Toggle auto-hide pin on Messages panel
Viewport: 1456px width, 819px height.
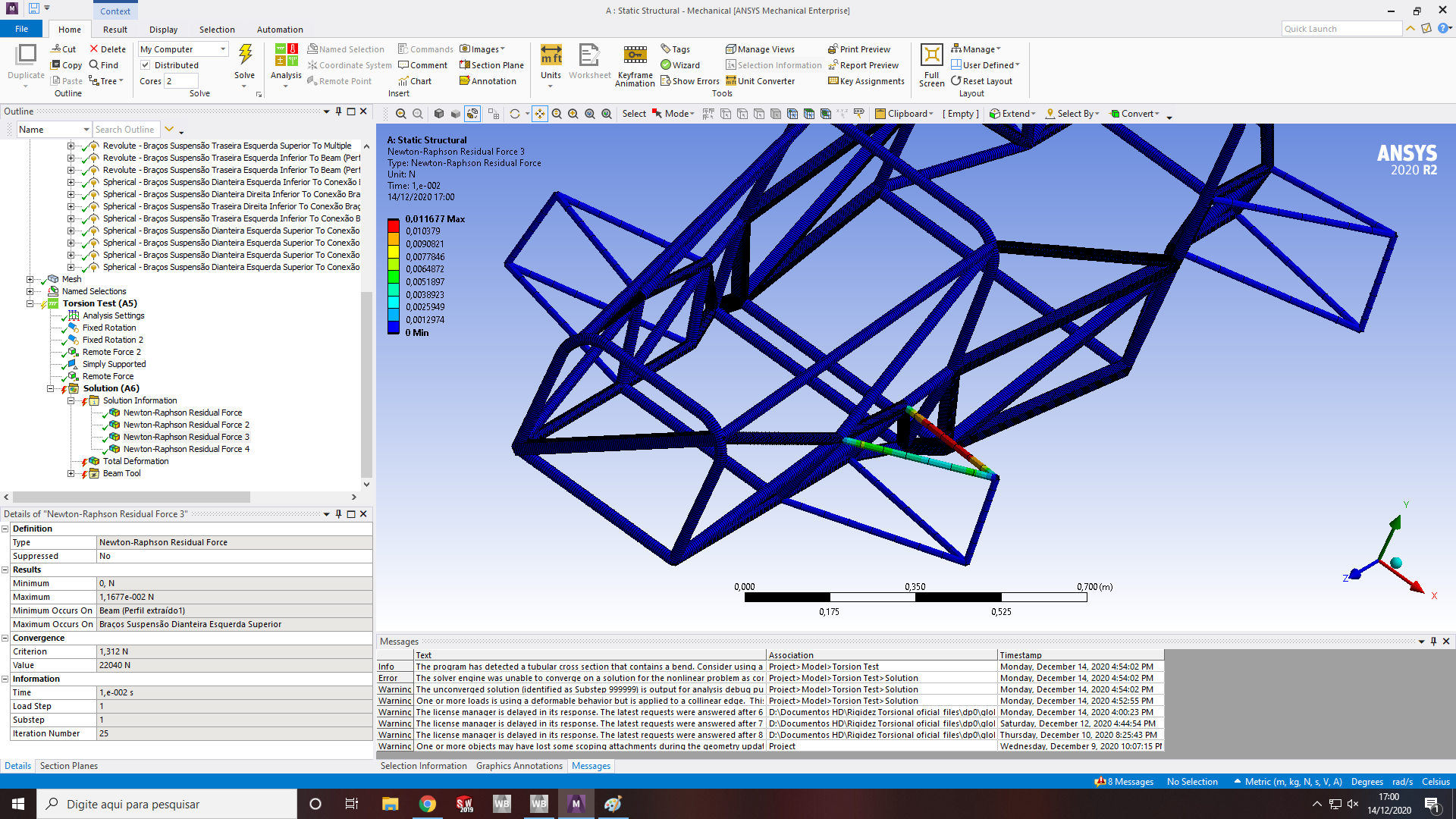(x=1433, y=642)
